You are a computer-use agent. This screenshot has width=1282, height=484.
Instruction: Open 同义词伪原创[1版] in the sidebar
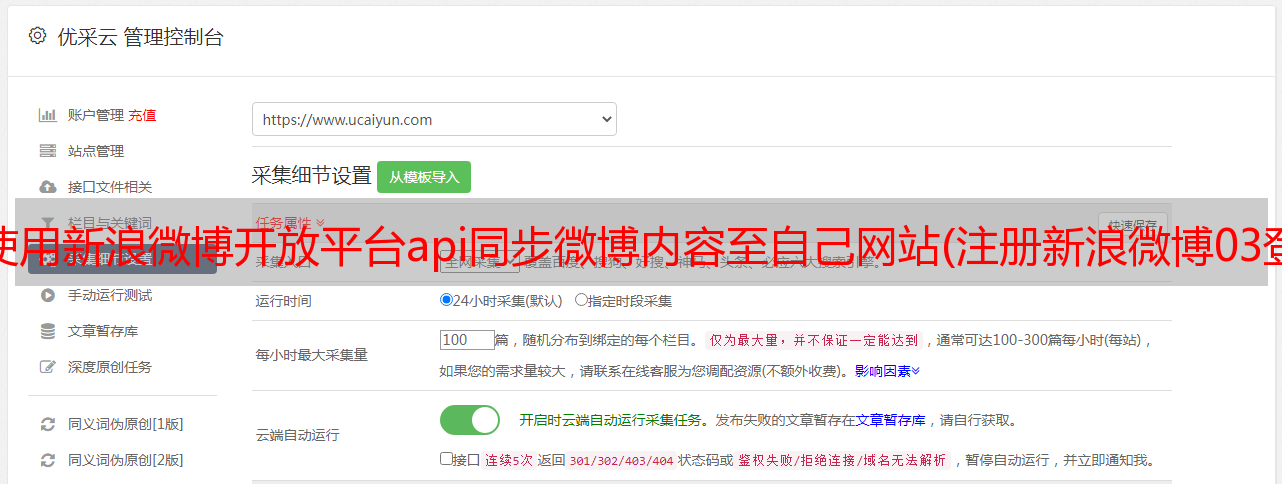126,424
